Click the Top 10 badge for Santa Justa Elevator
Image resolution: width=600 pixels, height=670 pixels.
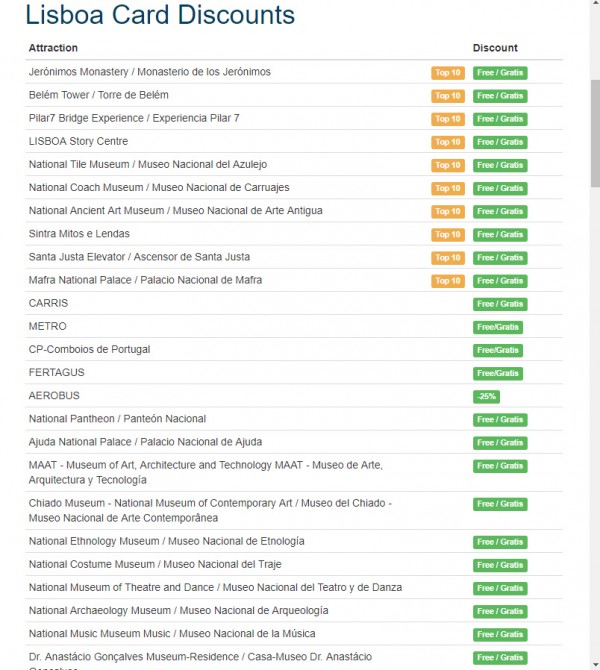pyautogui.click(x=447, y=258)
